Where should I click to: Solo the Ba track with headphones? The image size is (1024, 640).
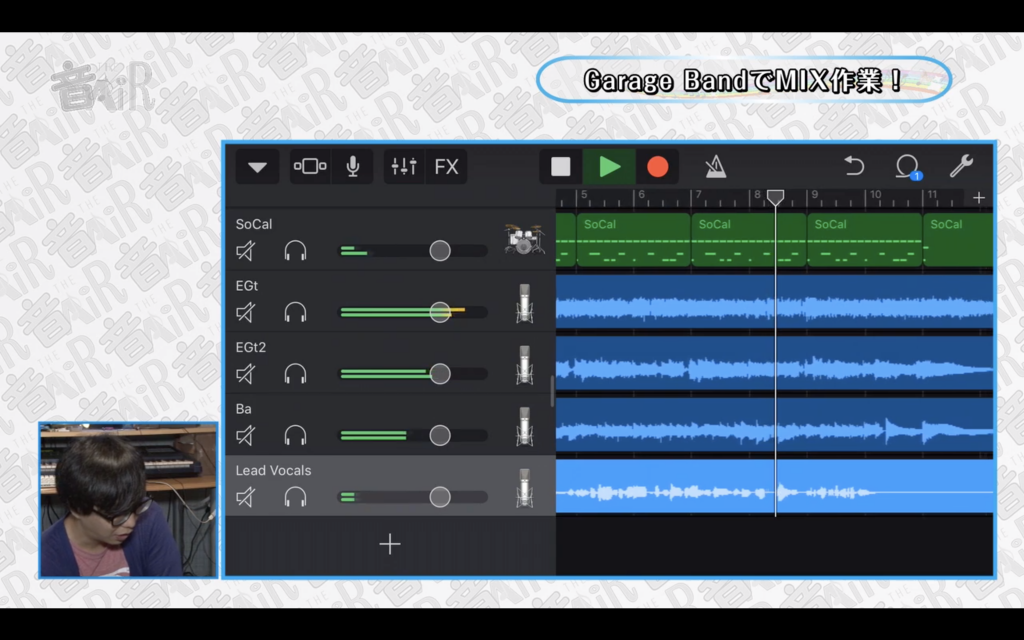pyautogui.click(x=295, y=435)
